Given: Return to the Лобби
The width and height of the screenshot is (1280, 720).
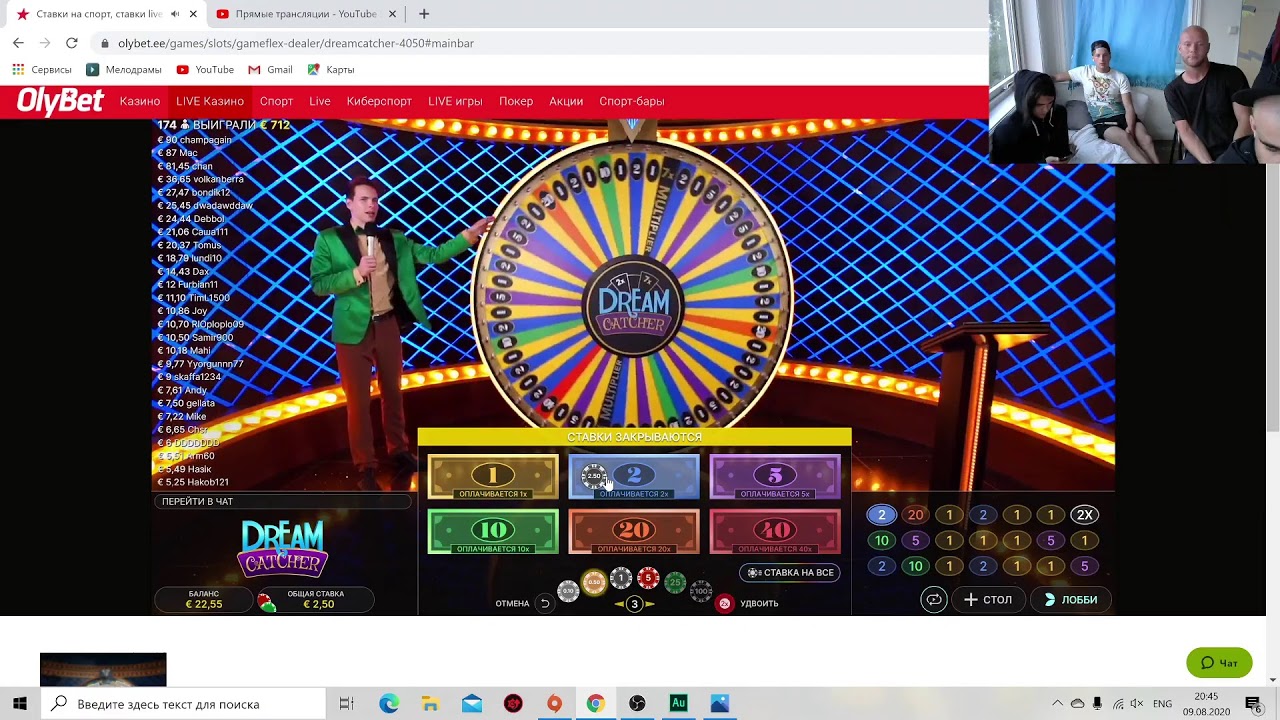Looking at the screenshot, I should tap(1071, 600).
